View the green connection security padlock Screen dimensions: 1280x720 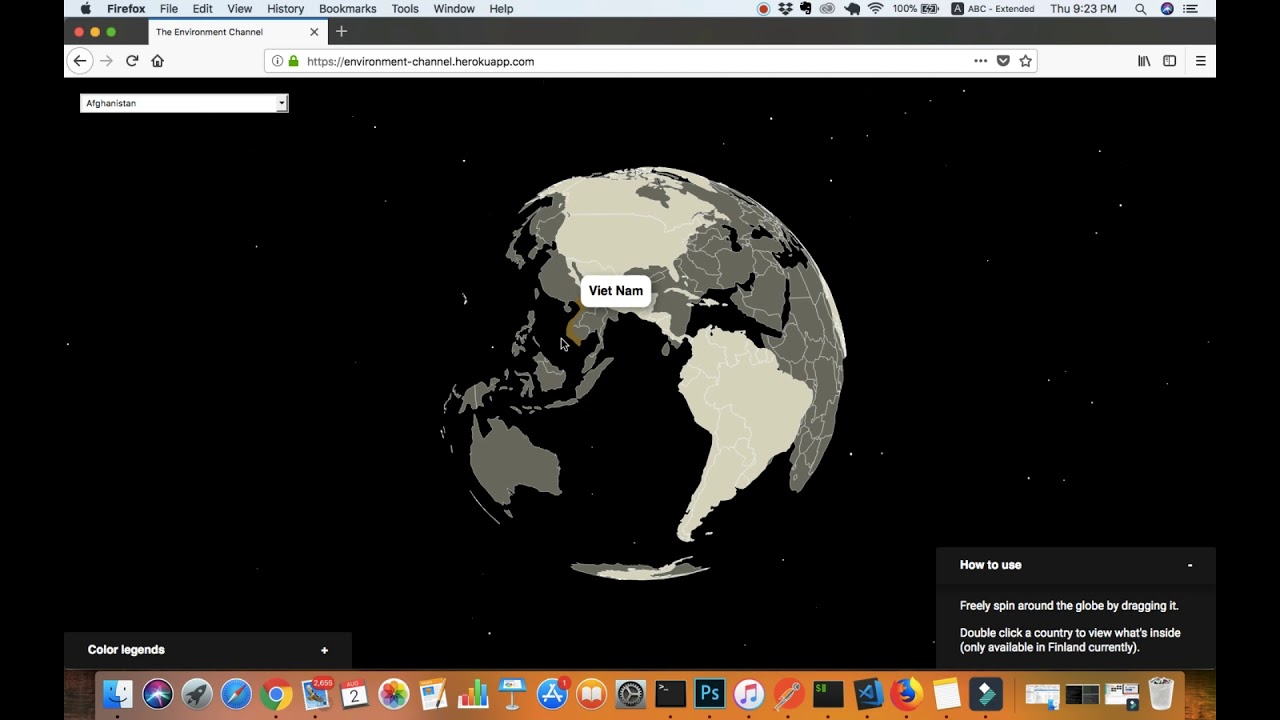pos(293,61)
